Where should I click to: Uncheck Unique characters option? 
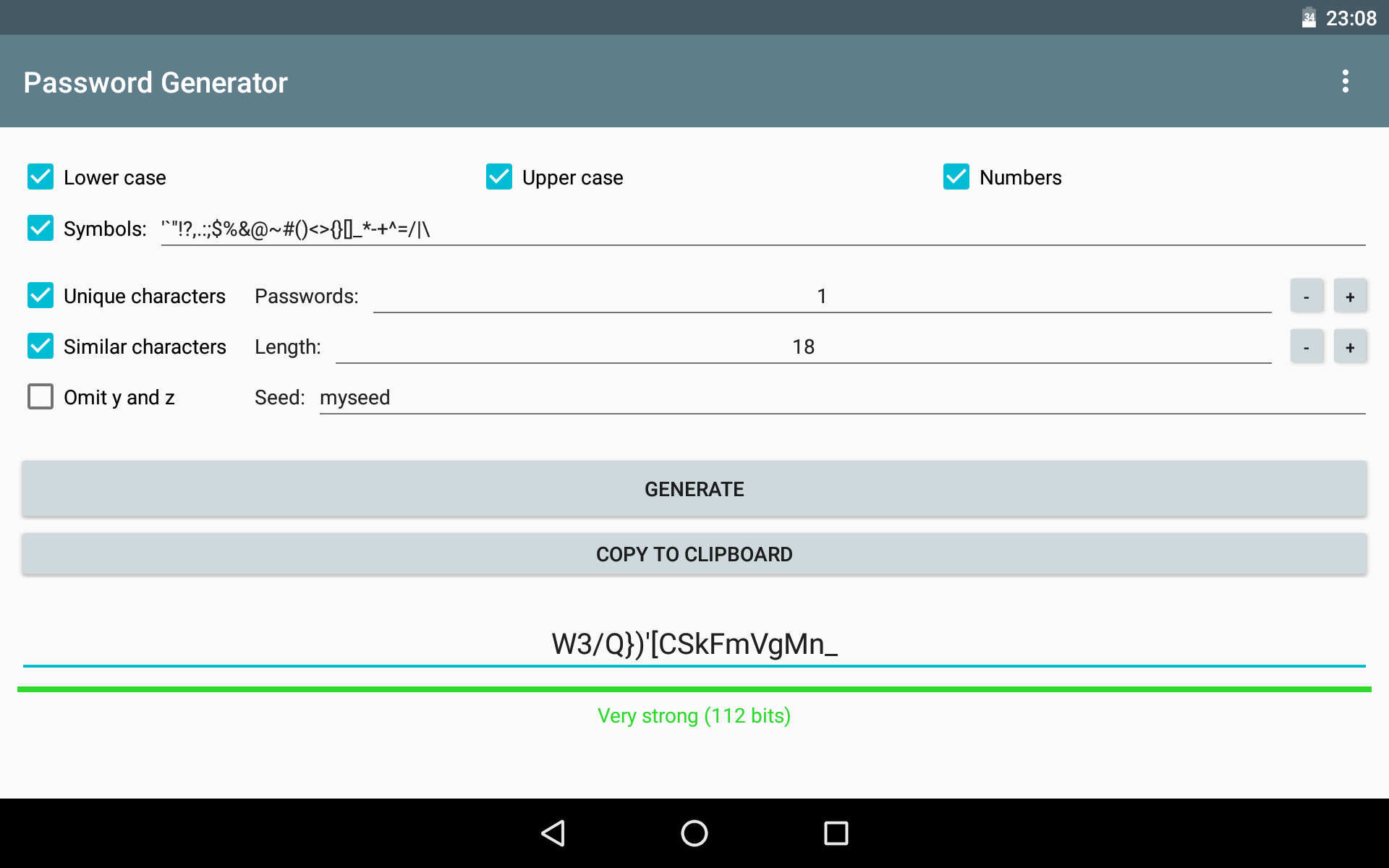click(x=41, y=295)
